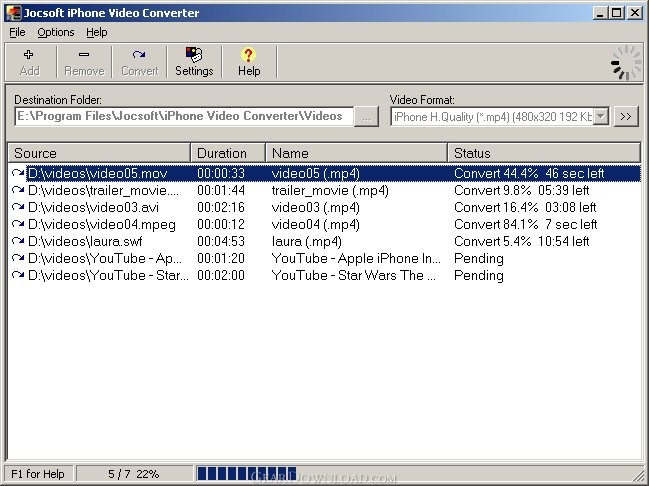Sort by the Status column header

tap(544, 153)
